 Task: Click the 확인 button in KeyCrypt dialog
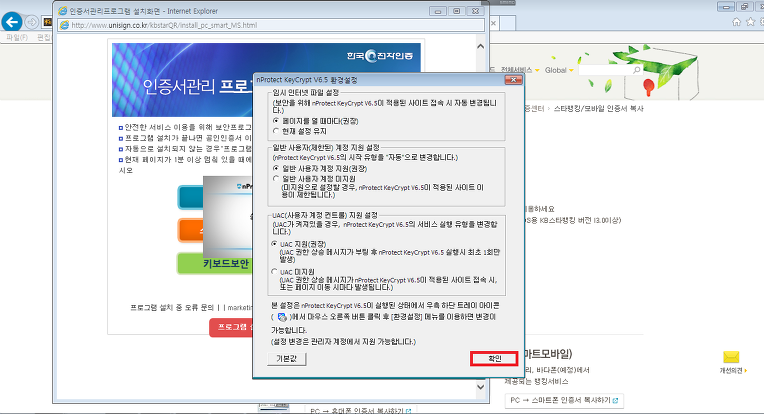tap(494, 358)
